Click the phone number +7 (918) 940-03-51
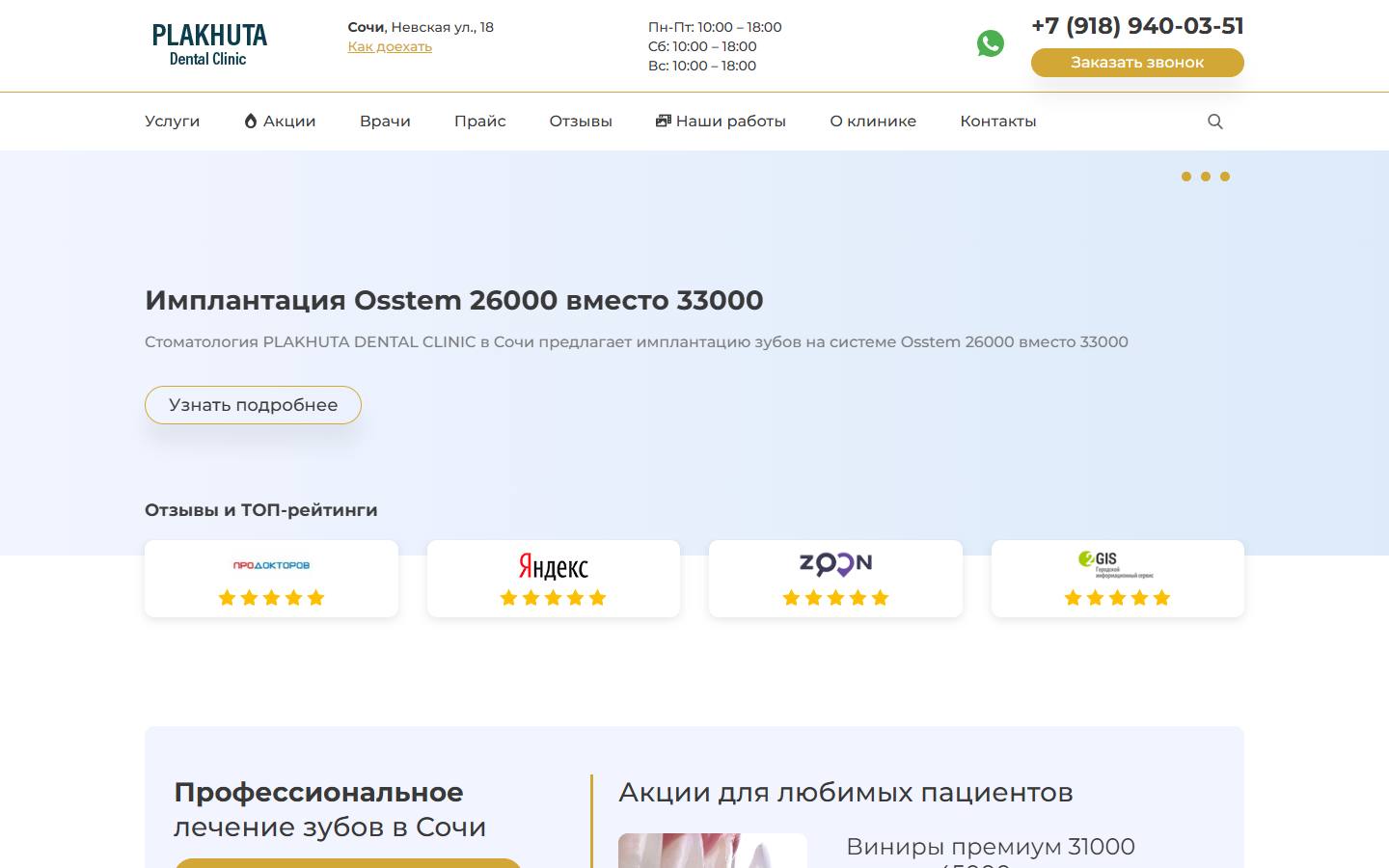Screen dimensions: 1389x868 point(1137,26)
